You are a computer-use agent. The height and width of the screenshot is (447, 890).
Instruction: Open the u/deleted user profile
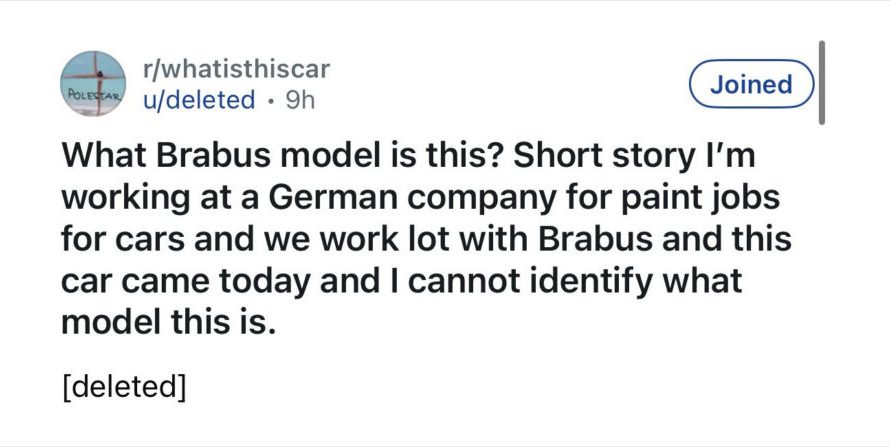(199, 101)
